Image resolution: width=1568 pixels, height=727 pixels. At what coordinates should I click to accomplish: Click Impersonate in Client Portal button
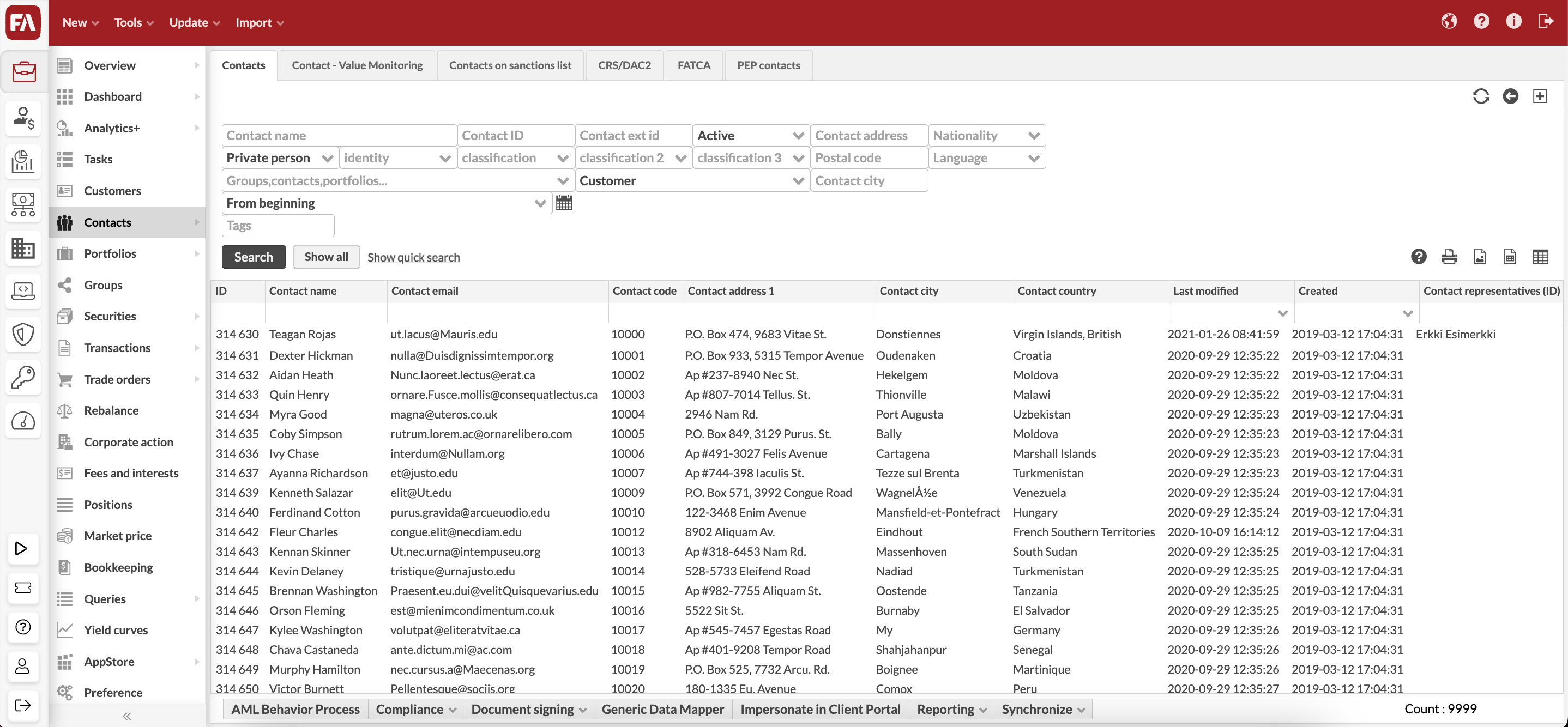[820, 709]
